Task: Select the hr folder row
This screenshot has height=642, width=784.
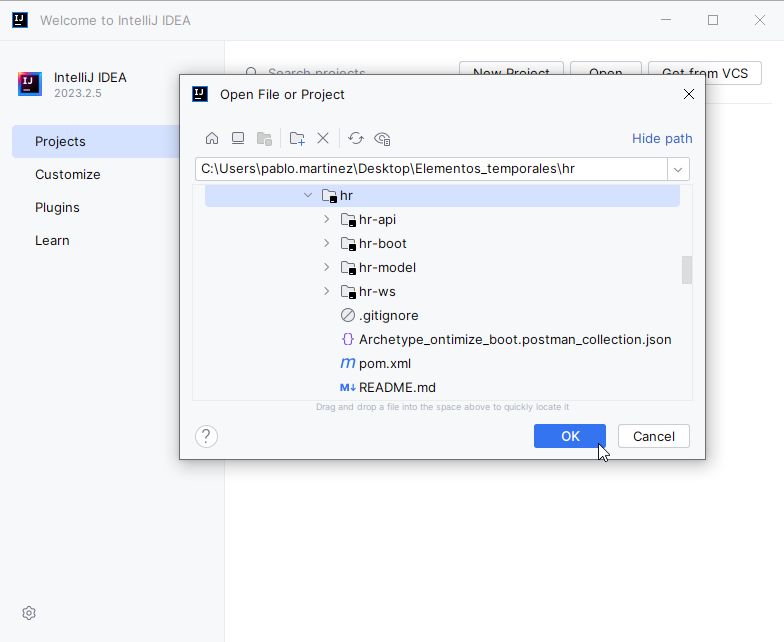Action: point(442,196)
